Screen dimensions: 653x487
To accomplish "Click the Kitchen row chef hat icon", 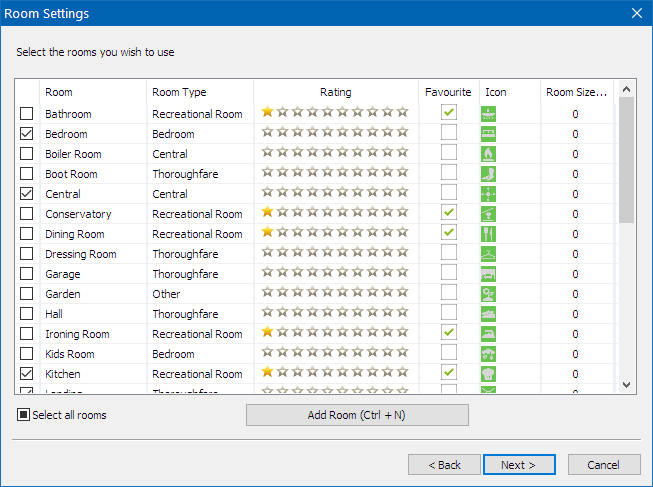I will pos(488,374).
